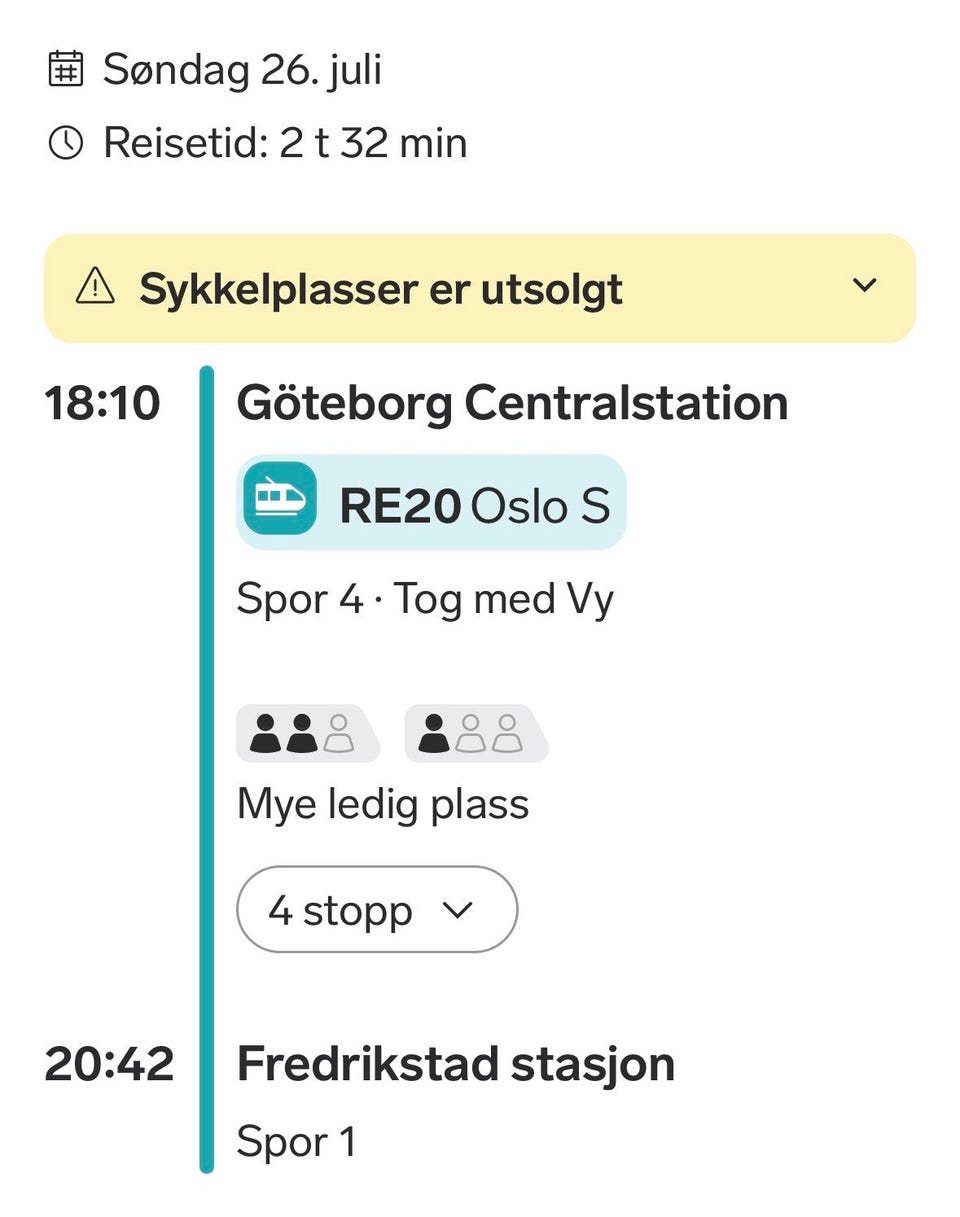
Task: Click the Mye ledig plass label
Action: (x=383, y=804)
